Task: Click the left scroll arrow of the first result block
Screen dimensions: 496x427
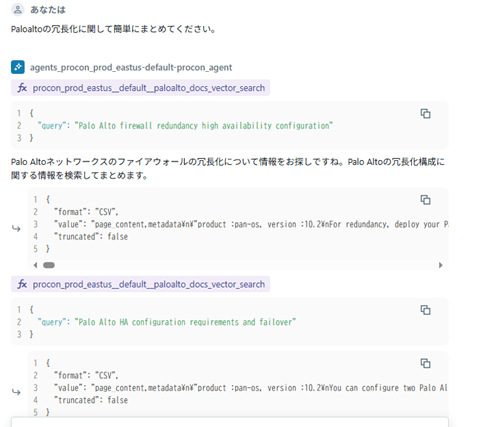Action: pyautogui.click(x=35, y=265)
